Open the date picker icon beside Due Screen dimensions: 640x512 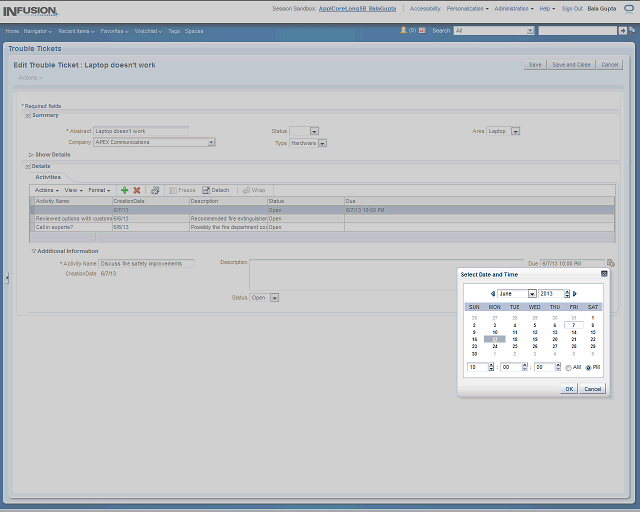coord(610,263)
